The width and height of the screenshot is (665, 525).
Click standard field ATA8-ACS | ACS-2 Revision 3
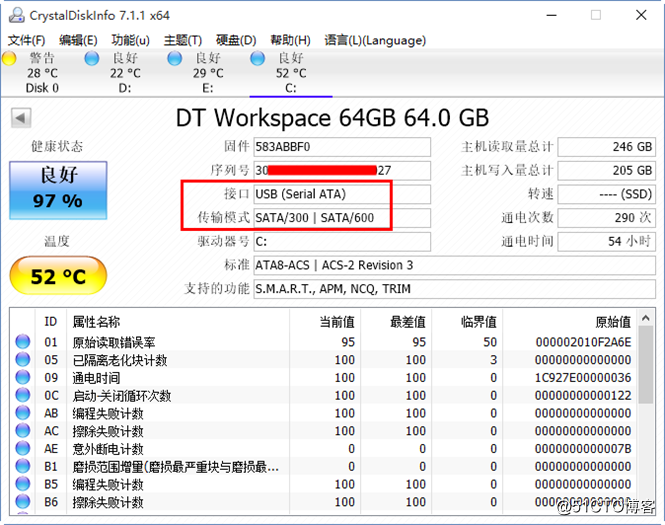455,265
